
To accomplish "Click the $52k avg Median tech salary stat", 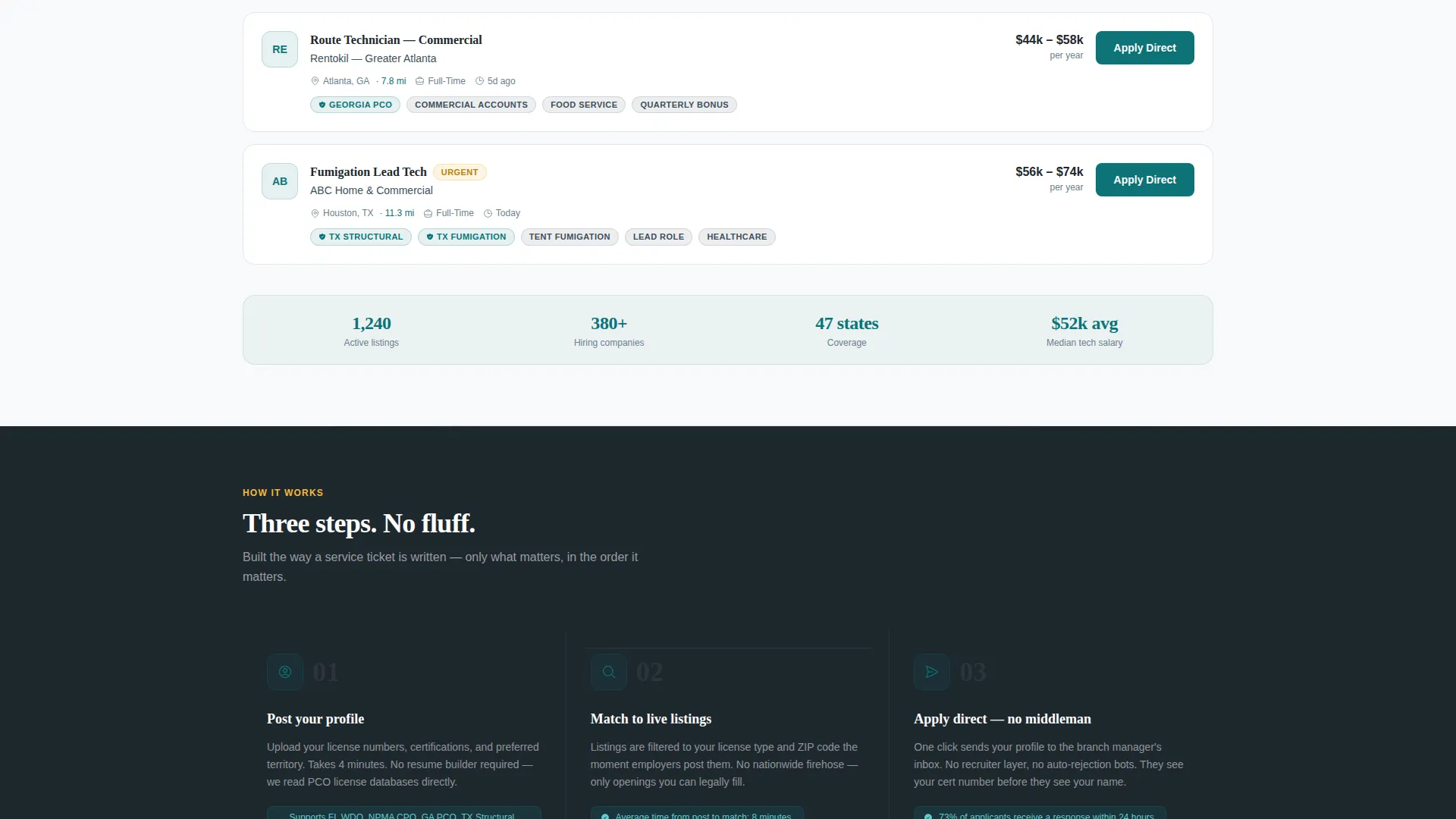I will pos(1084,331).
